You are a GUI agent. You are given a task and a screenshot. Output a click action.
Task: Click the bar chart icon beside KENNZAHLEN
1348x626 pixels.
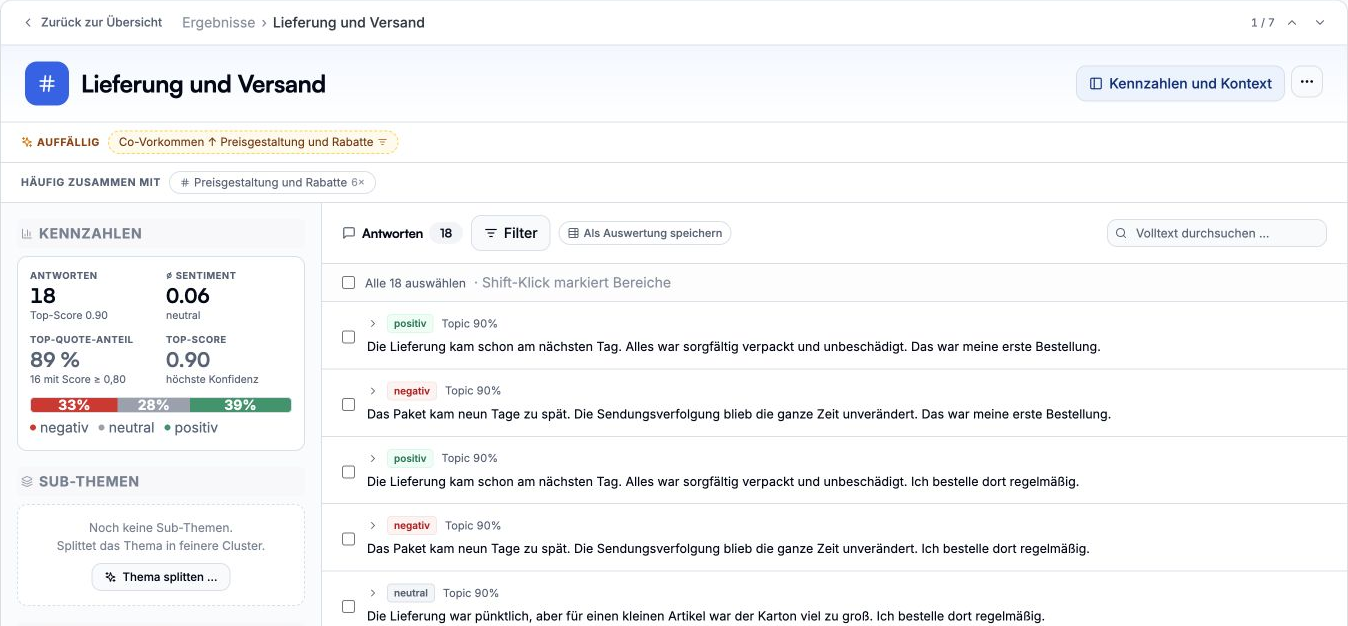coord(27,234)
